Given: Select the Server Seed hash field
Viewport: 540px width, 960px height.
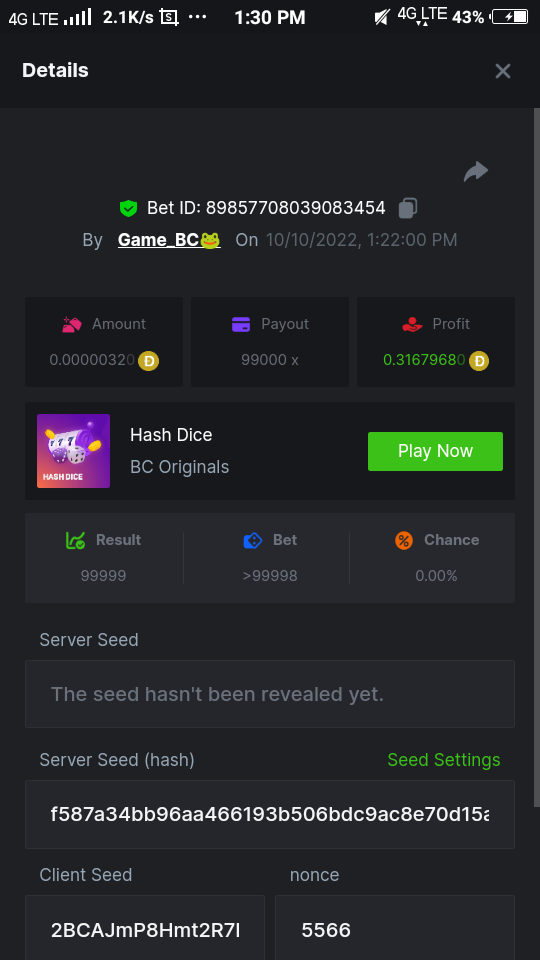Looking at the screenshot, I should tap(270, 814).
